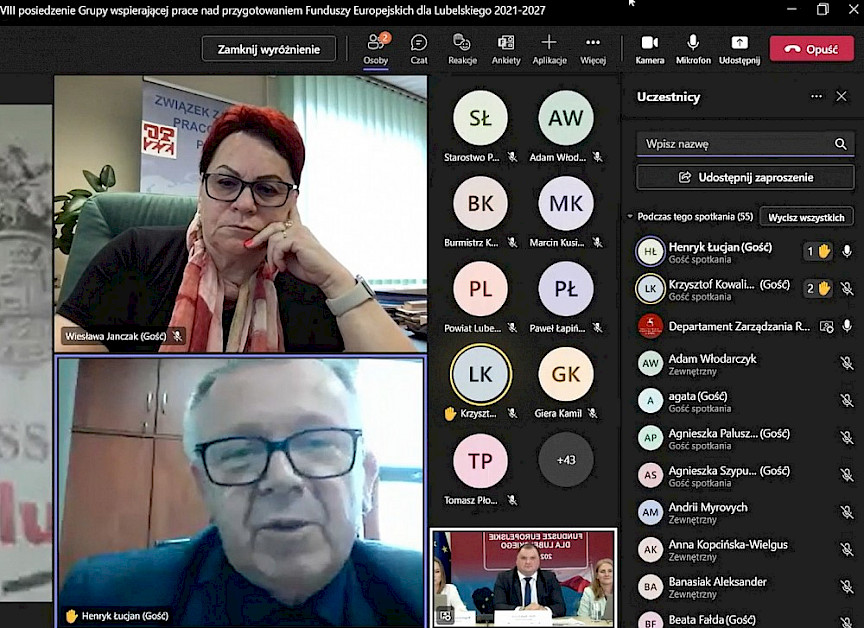This screenshot has height=628, width=864.
Task: Click the Udostępnij zaproszenie button
Action: point(745,177)
